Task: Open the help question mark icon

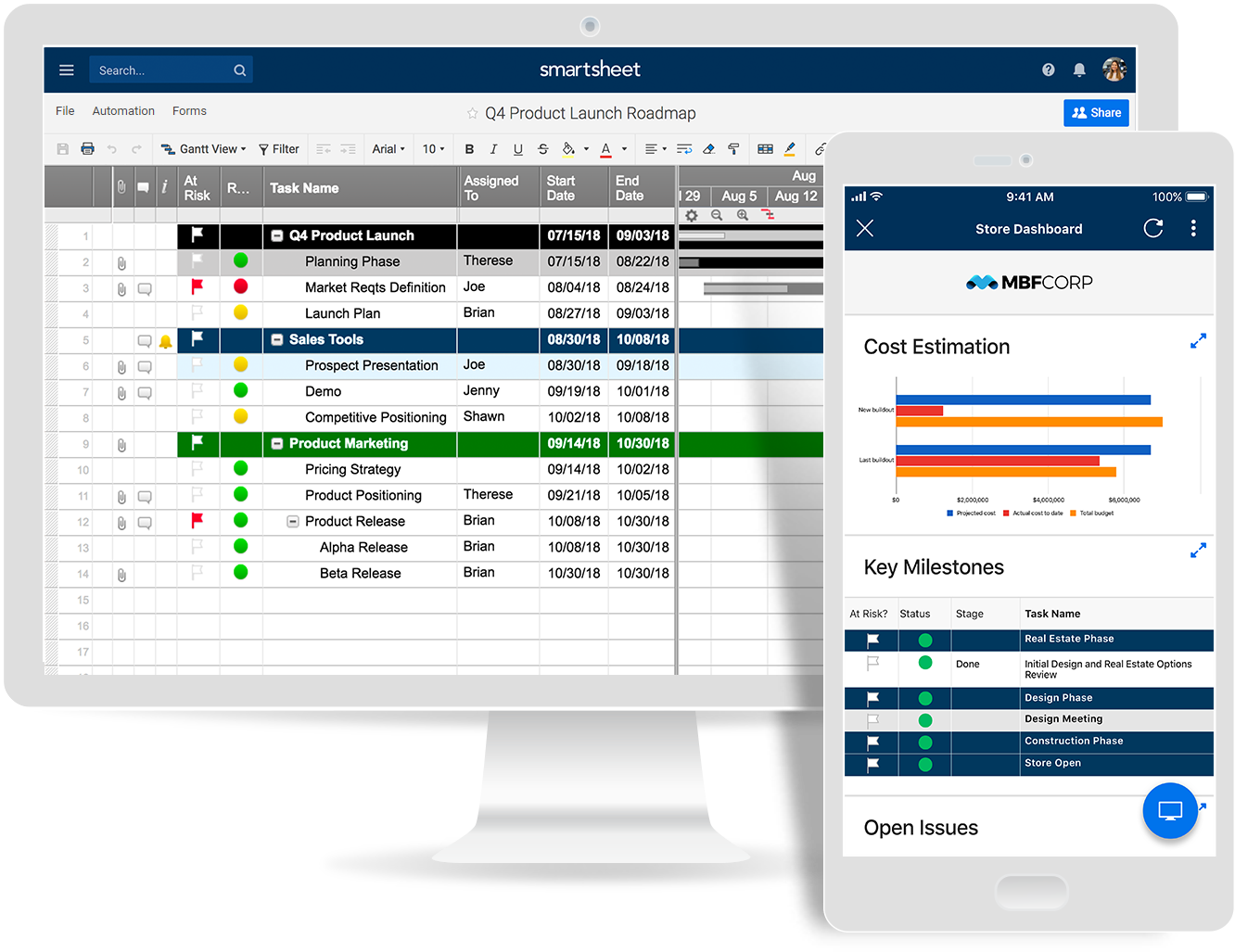Action: [1049, 70]
